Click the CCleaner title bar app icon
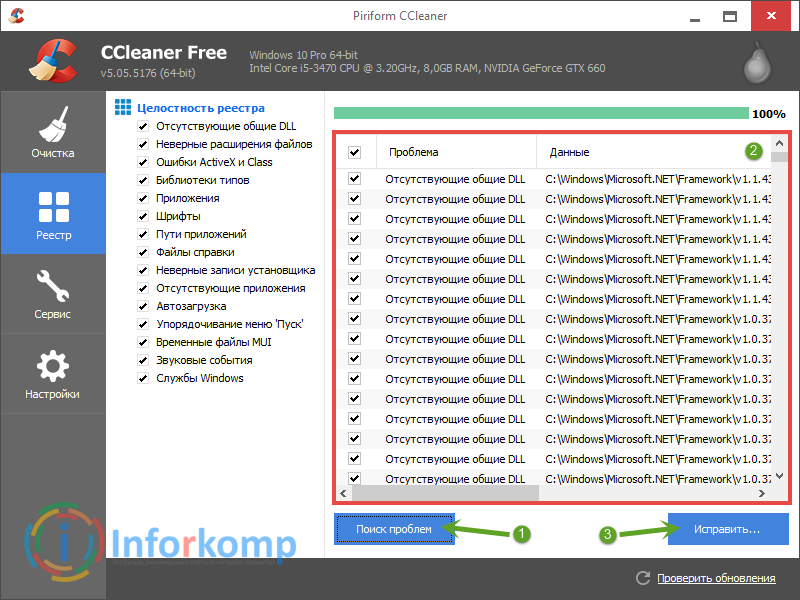800x600 pixels. pos(16,16)
